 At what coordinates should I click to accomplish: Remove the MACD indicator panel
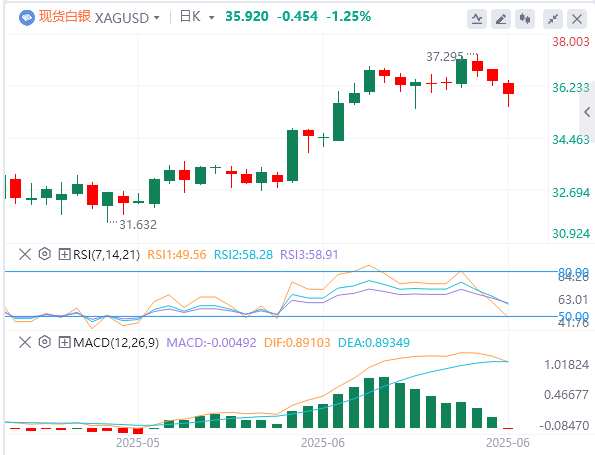click(x=25, y=343)
